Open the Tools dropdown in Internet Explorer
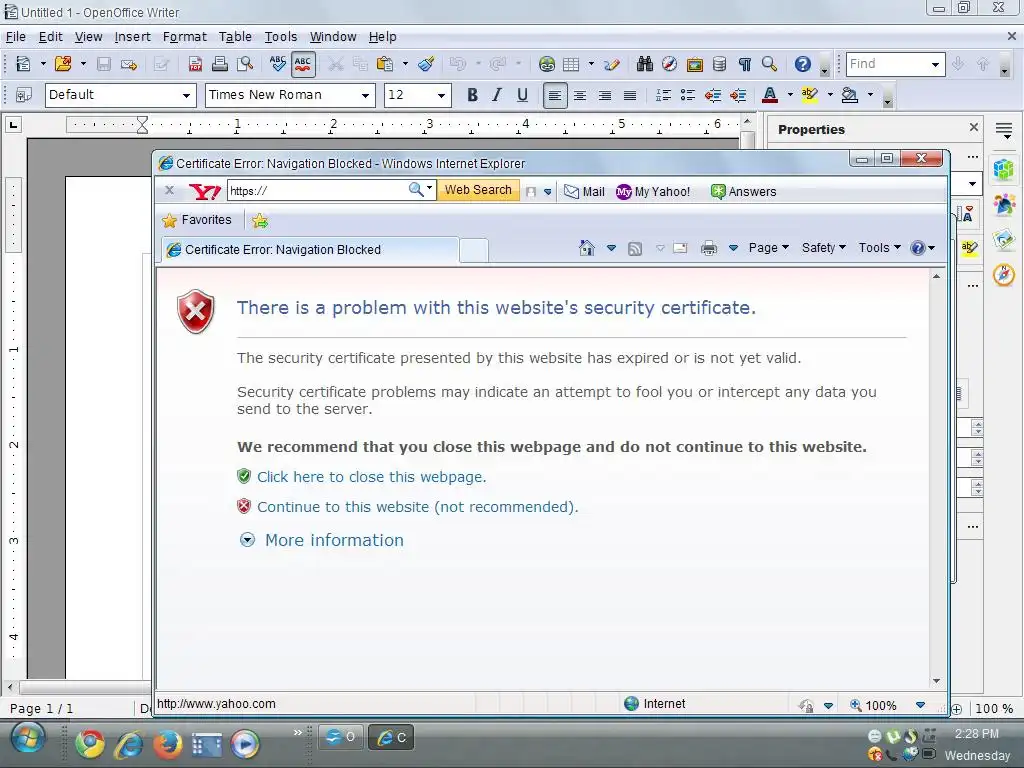This screenshot has height=768, width=1024. tap(880, 248)
